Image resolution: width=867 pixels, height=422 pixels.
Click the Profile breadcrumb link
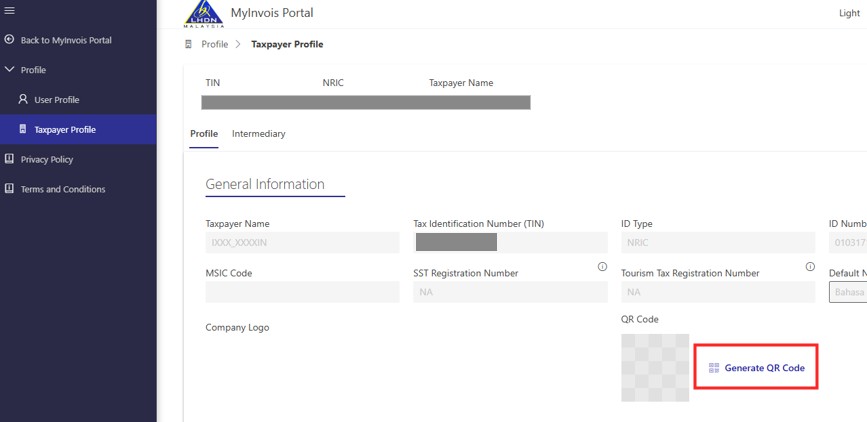click(x=214, y=44)
